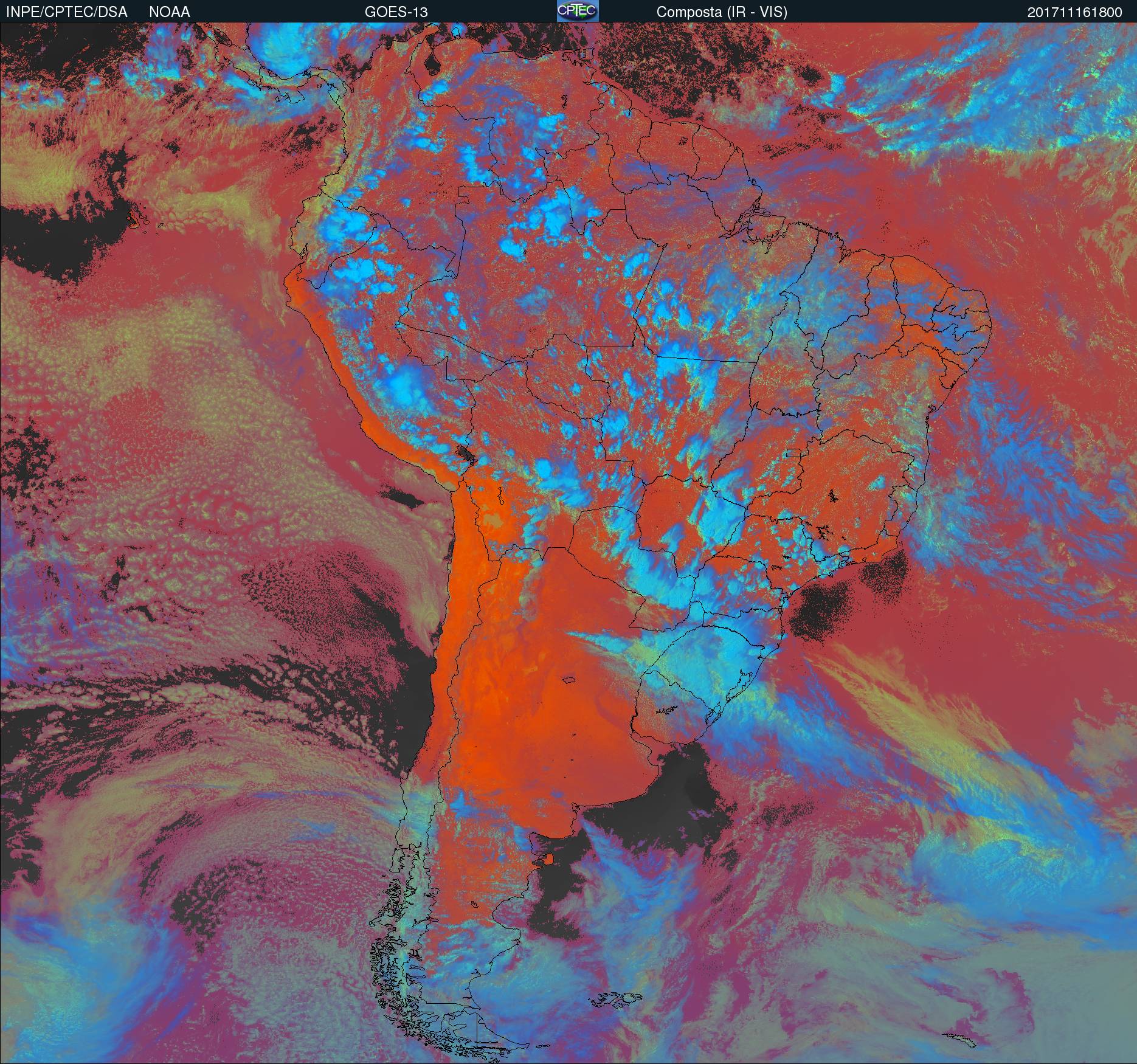The width and height of the screenshot is (1137, 1064).
Task: Click the NOAA label in header
Action: point(170,12)
